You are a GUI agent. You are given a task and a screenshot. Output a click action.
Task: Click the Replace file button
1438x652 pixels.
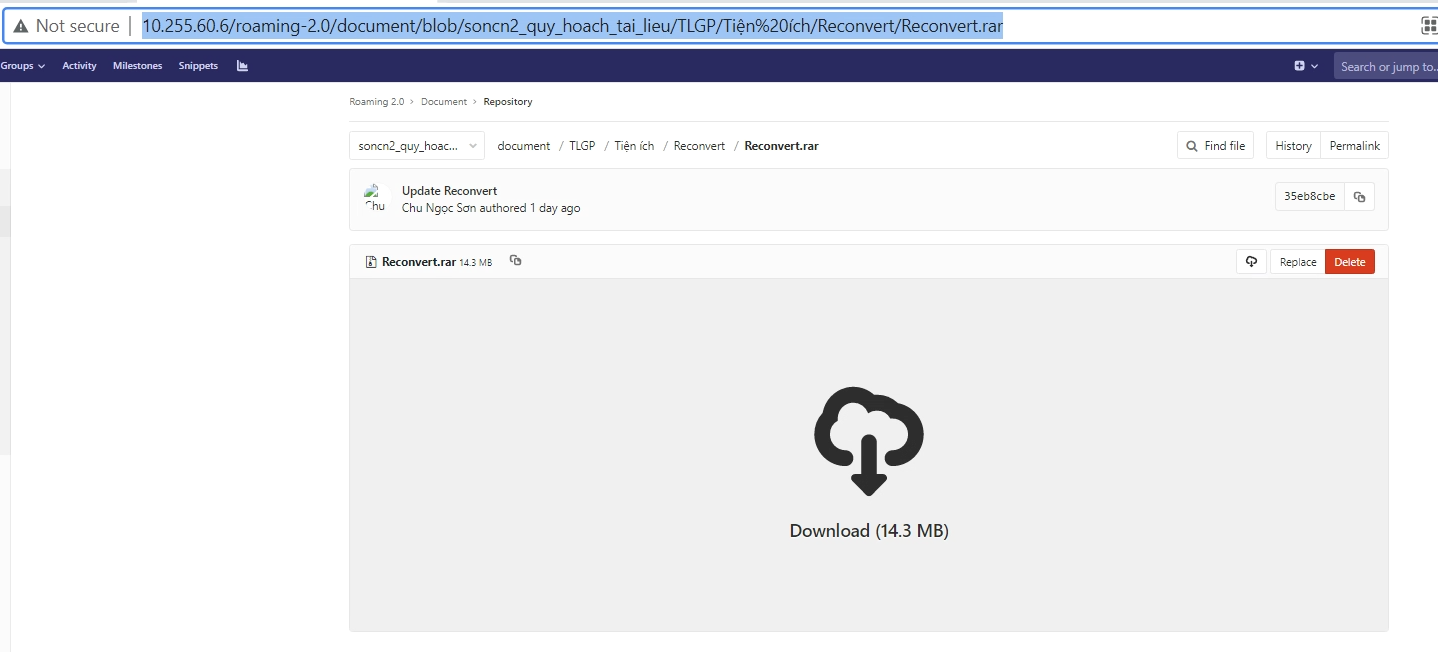coord(1297,262)
